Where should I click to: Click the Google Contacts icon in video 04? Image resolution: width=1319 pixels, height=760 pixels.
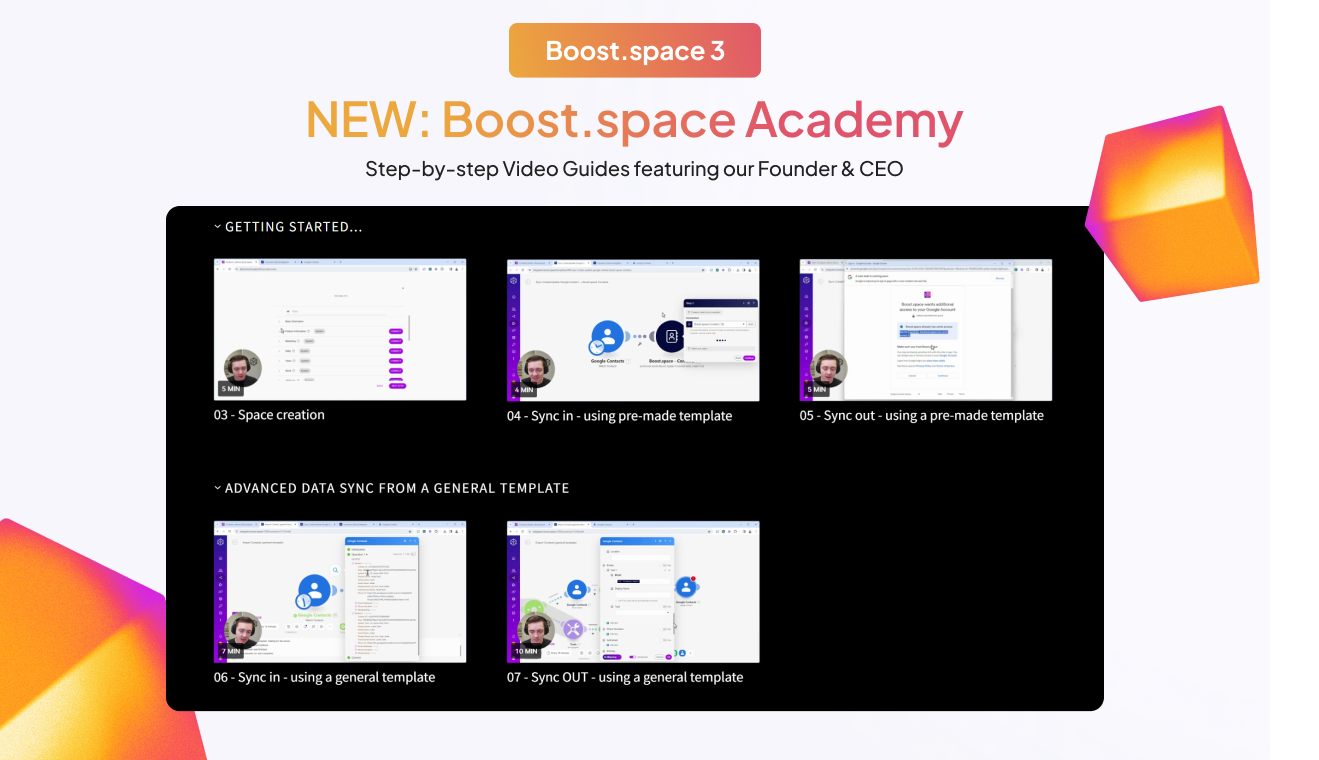(607, 338)
